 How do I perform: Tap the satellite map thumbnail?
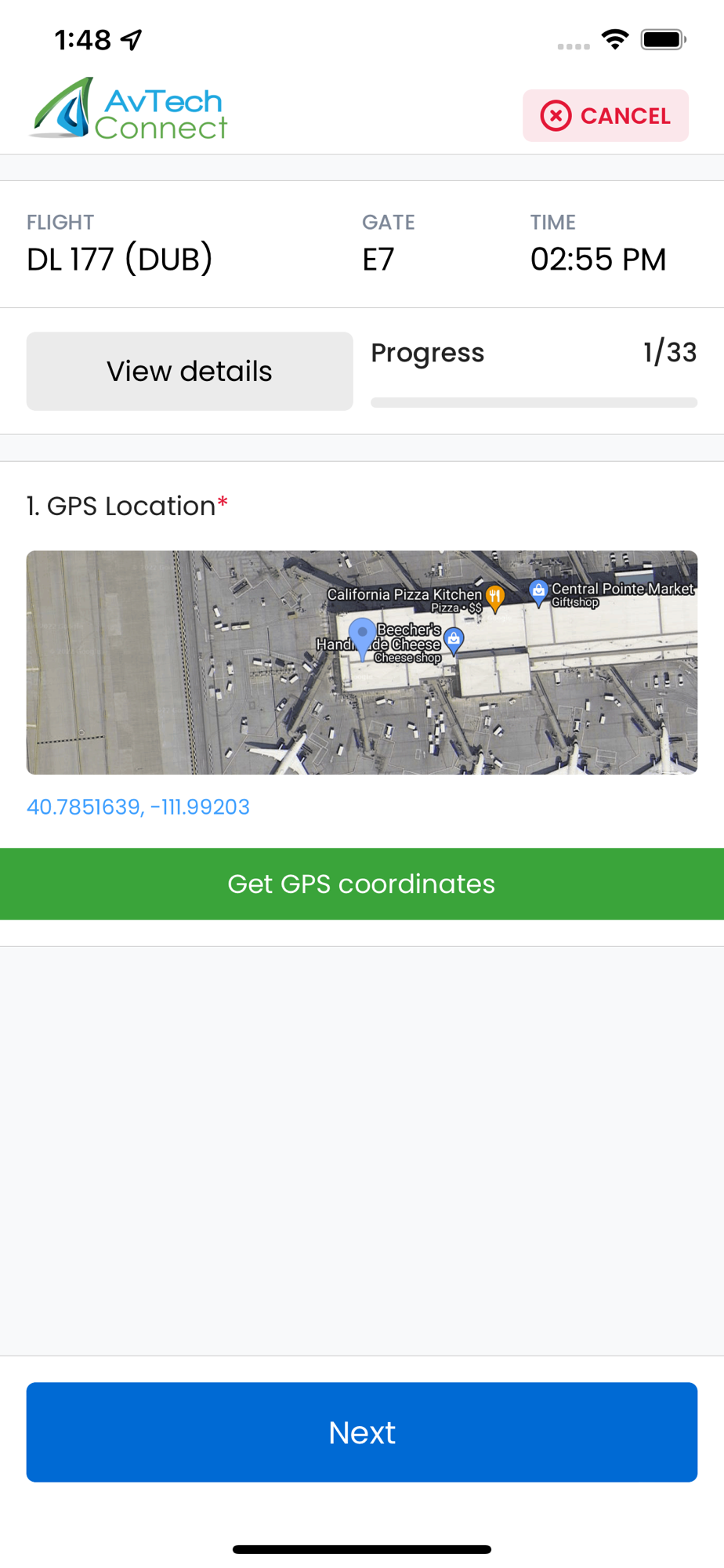(362, 662)
